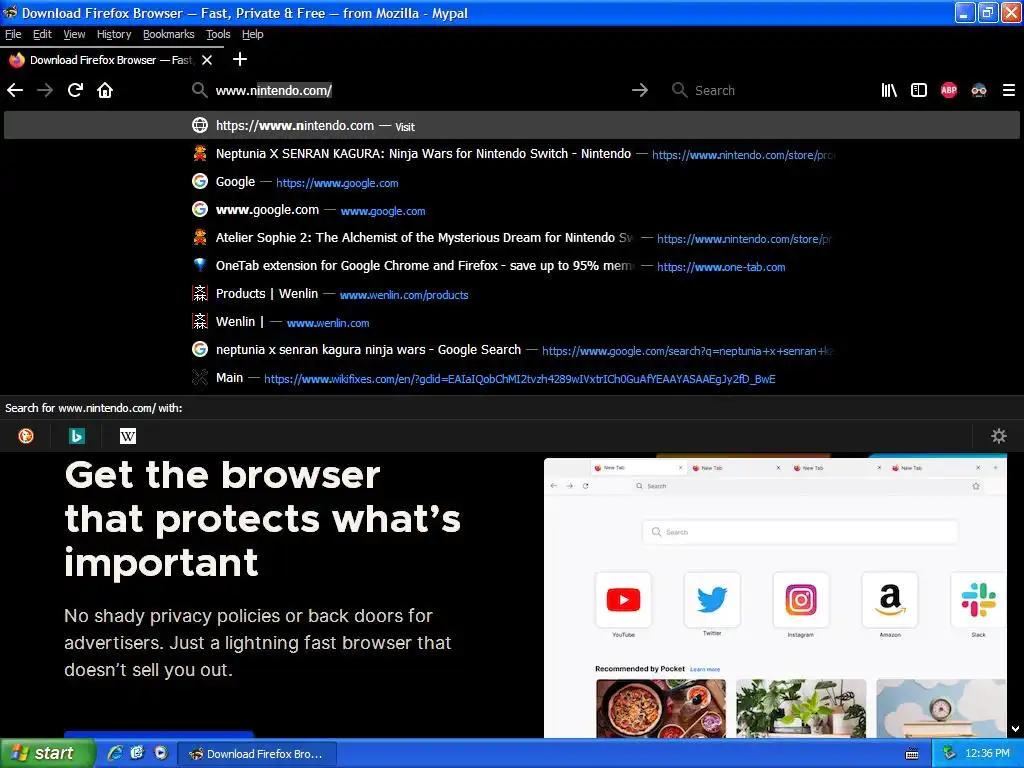Click the Instagram tile in preview
1024x768 pixels.
click(801, 600)
